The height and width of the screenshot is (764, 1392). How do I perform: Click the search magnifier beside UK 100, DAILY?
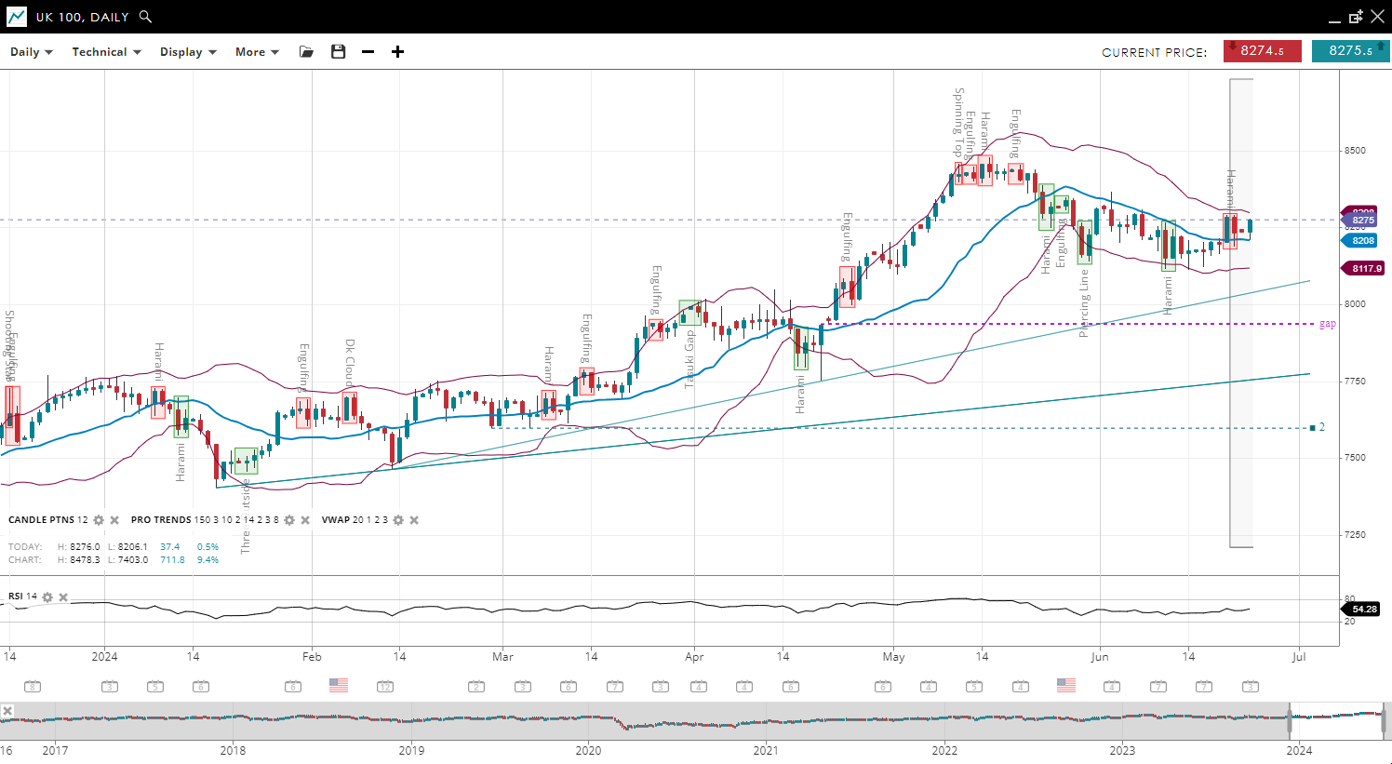146,17
